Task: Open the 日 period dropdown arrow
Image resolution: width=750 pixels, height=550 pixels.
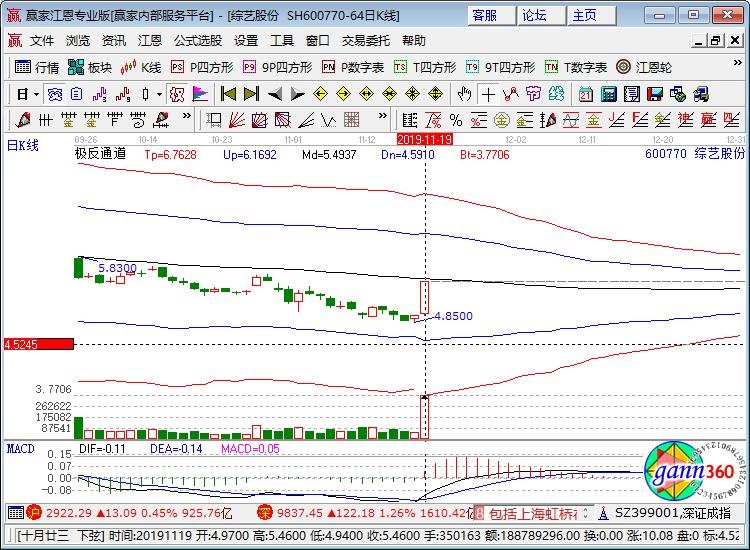Action: click(37, 94)
